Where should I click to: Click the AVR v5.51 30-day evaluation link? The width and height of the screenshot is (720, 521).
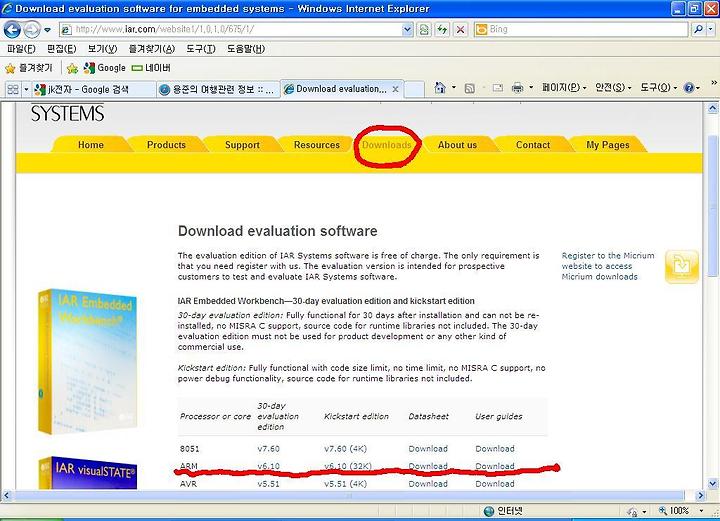(x=268, y=484)
